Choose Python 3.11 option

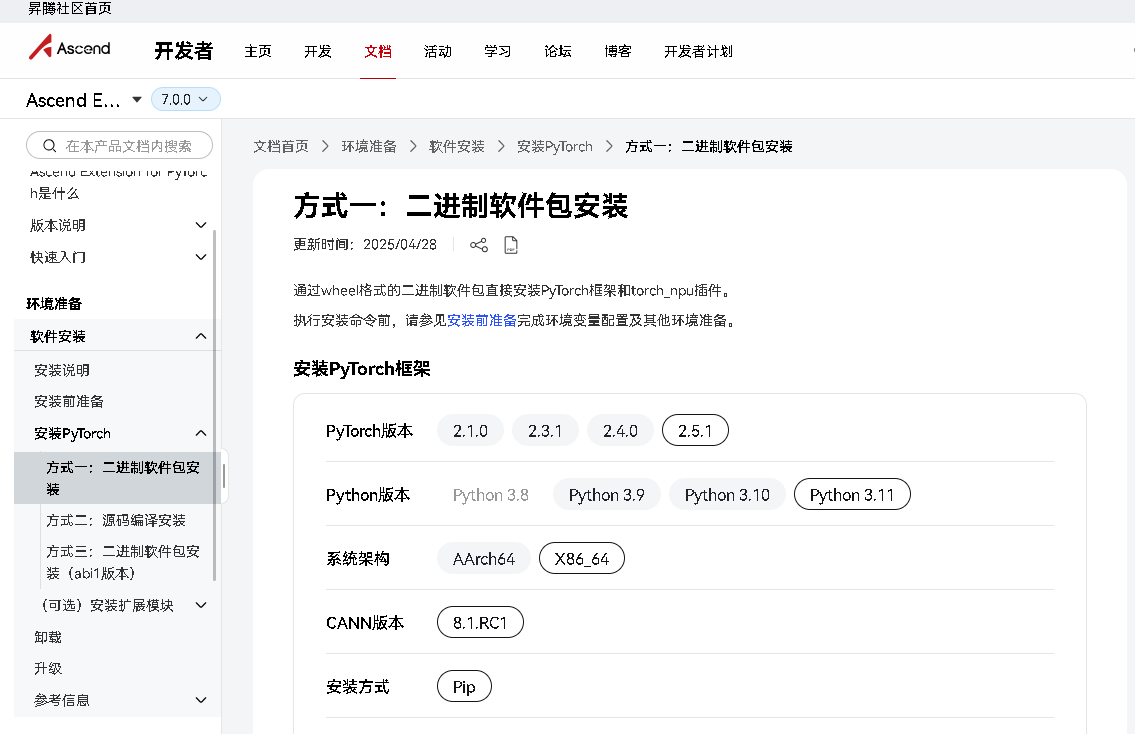point(852,494)
